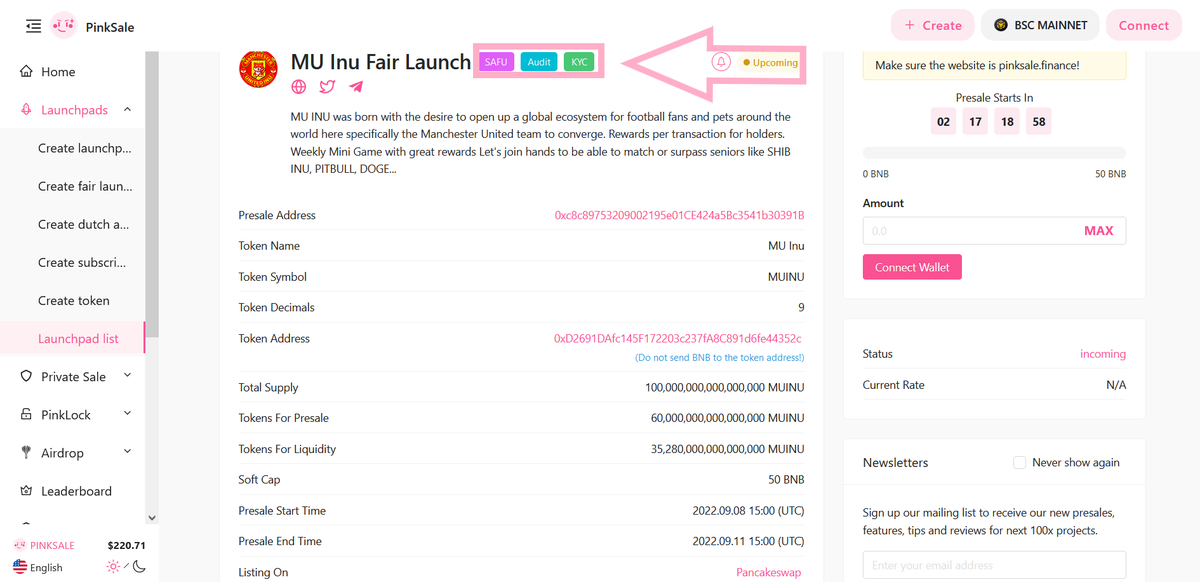Click the Newsletters heading
1200x582 pixels.
(x=895, y=463)
